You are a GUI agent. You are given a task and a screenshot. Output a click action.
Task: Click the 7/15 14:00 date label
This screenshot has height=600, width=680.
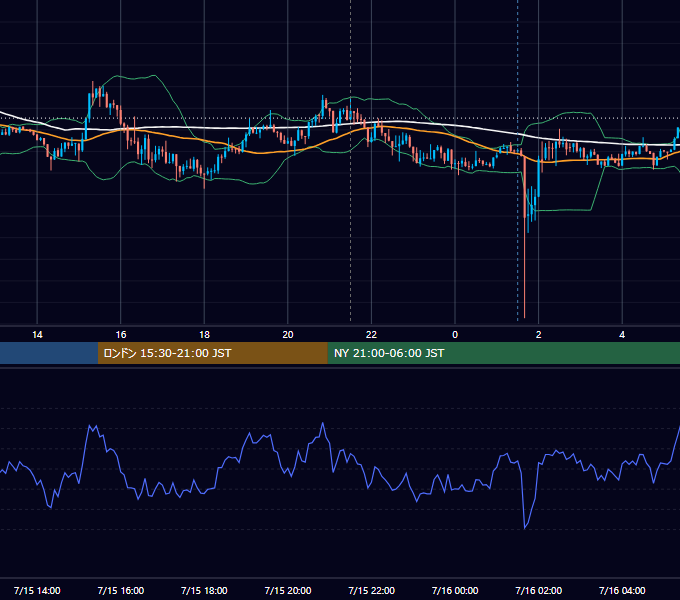point(37,590)
